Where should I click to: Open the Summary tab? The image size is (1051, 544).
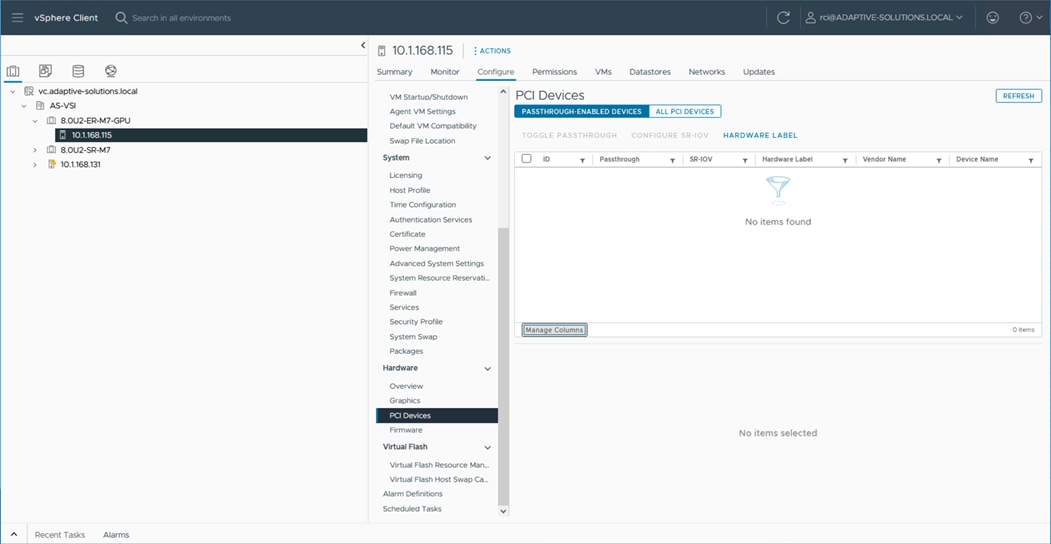394,72
